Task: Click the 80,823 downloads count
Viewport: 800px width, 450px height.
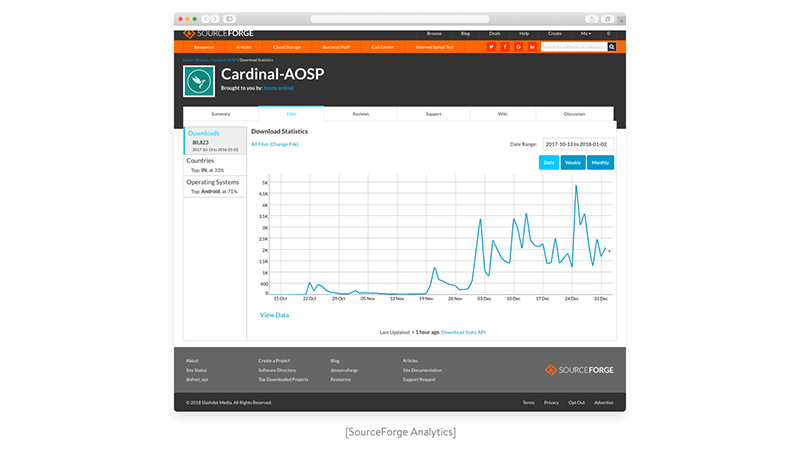Action: point(201,143)
